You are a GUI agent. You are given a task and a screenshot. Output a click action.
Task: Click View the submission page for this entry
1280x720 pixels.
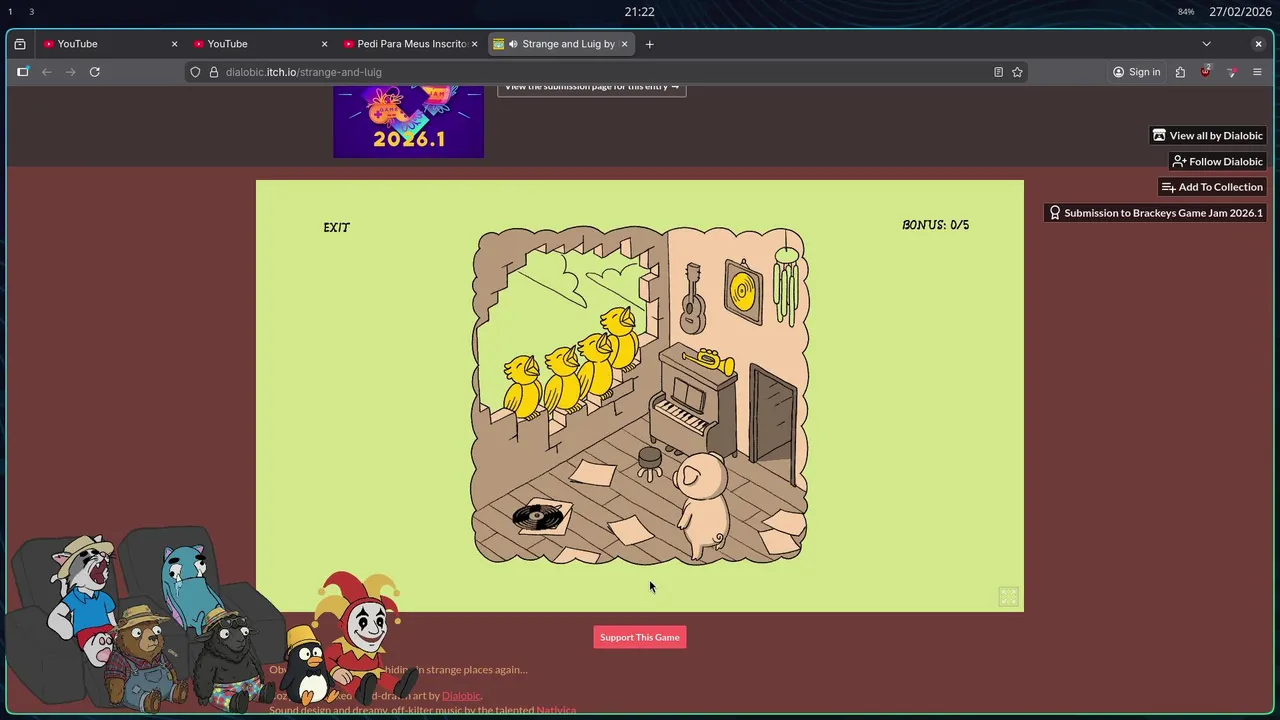click(x=591, y=89)
